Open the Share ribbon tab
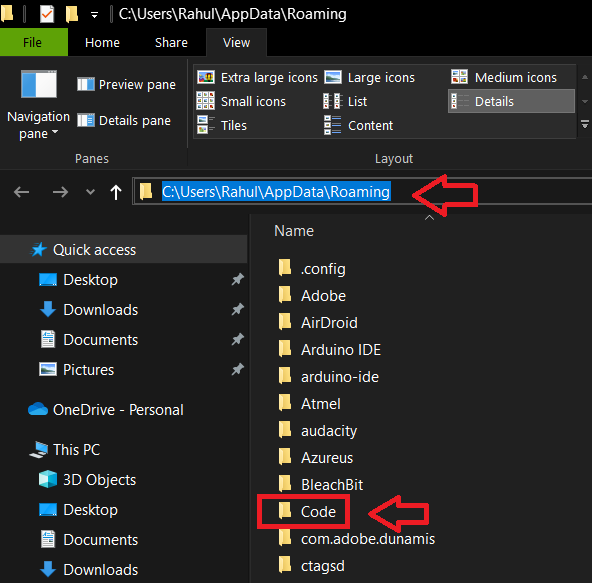Image resolution: width=592 pixels, height=583 pixels. click(x=171, y=43)
